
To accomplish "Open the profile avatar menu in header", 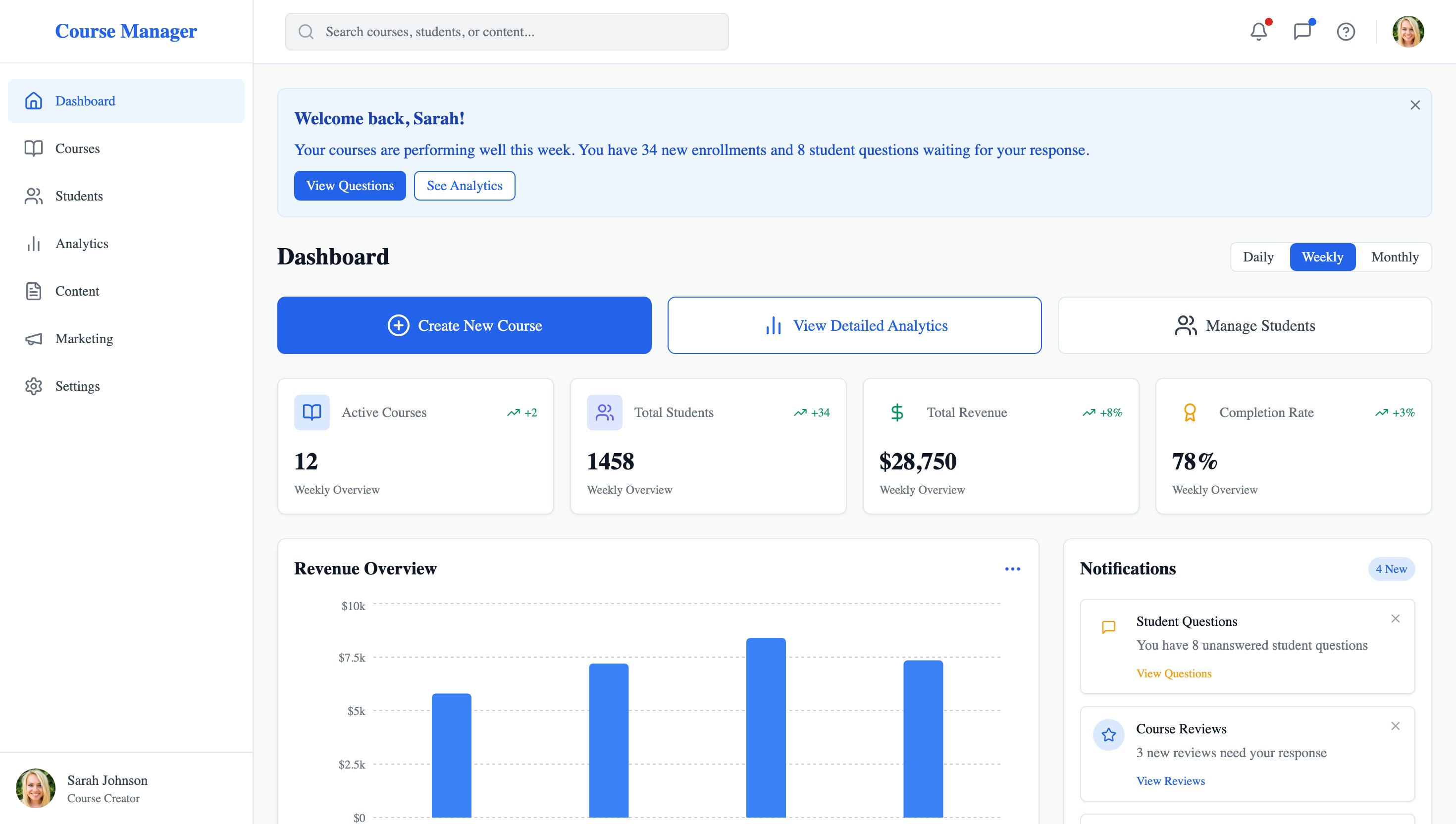I will (1408, 32).
